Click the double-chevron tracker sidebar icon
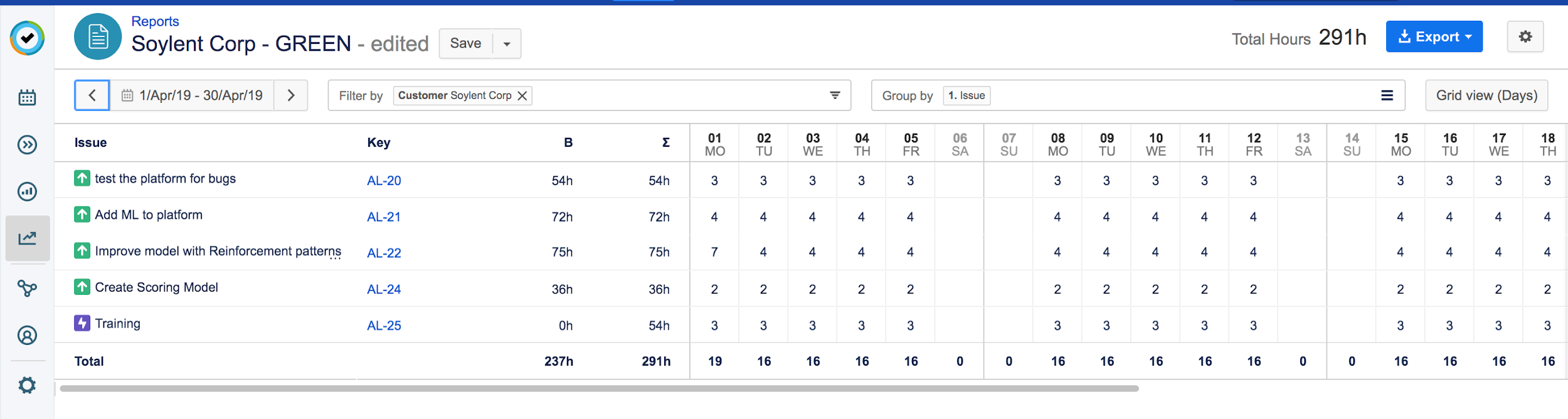The height and width of the screenshot is (419, 1568). pyautogui.click(x=27, y=145)
